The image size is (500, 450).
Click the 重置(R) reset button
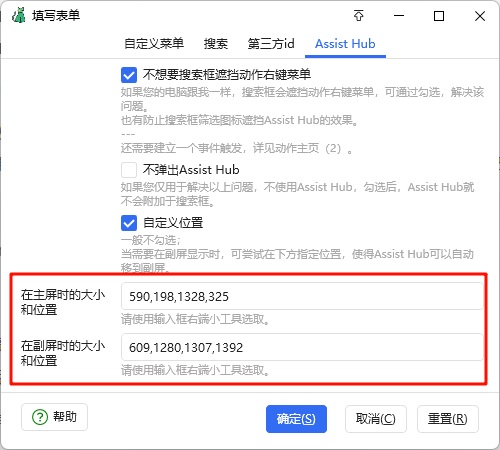(x=448, y=419)
